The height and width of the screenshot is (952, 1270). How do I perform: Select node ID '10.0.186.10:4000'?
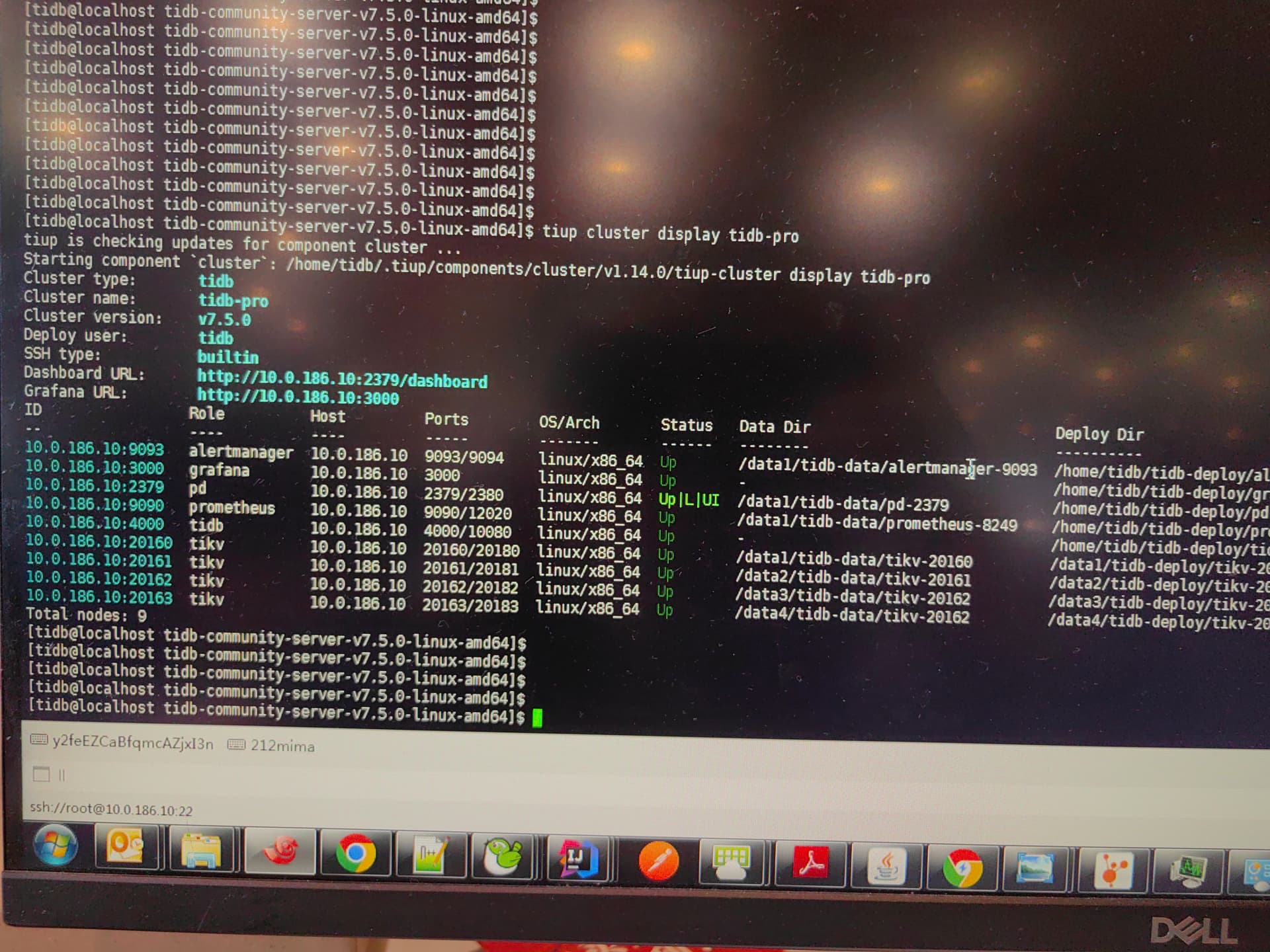pyautogui.click(x=95, y=523)
